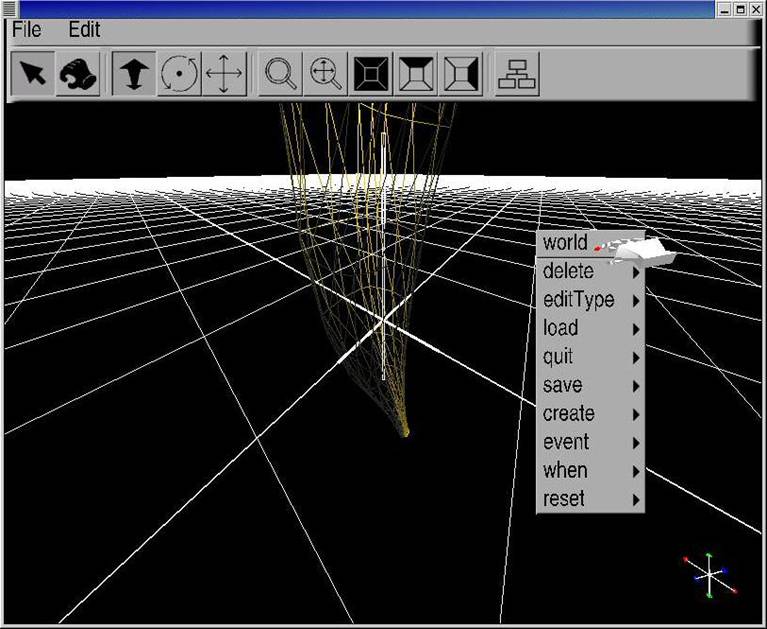Choose editType in the world menu
Screen dimensions: 767x629
590,300
